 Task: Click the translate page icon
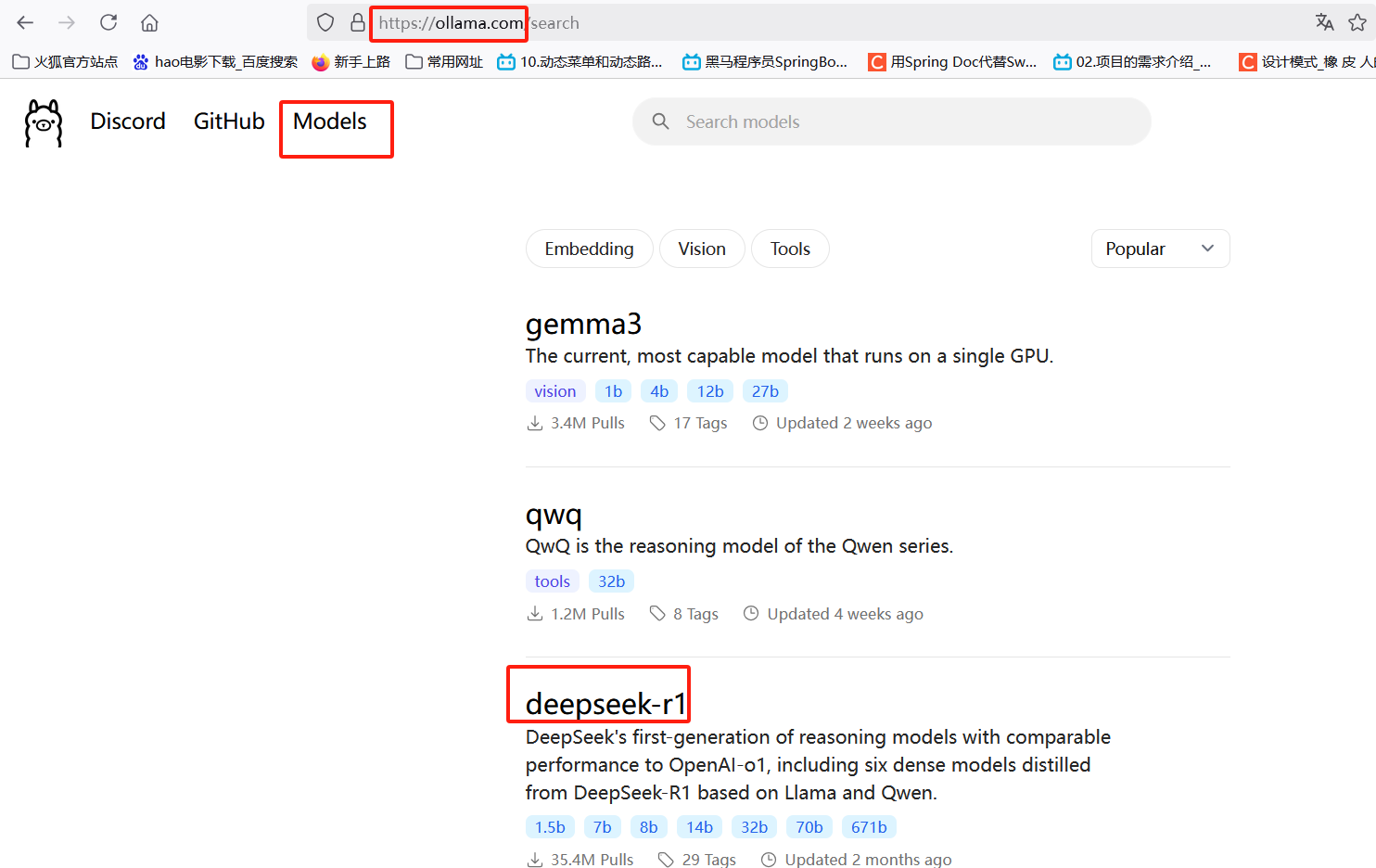(x=1324, y=22)
